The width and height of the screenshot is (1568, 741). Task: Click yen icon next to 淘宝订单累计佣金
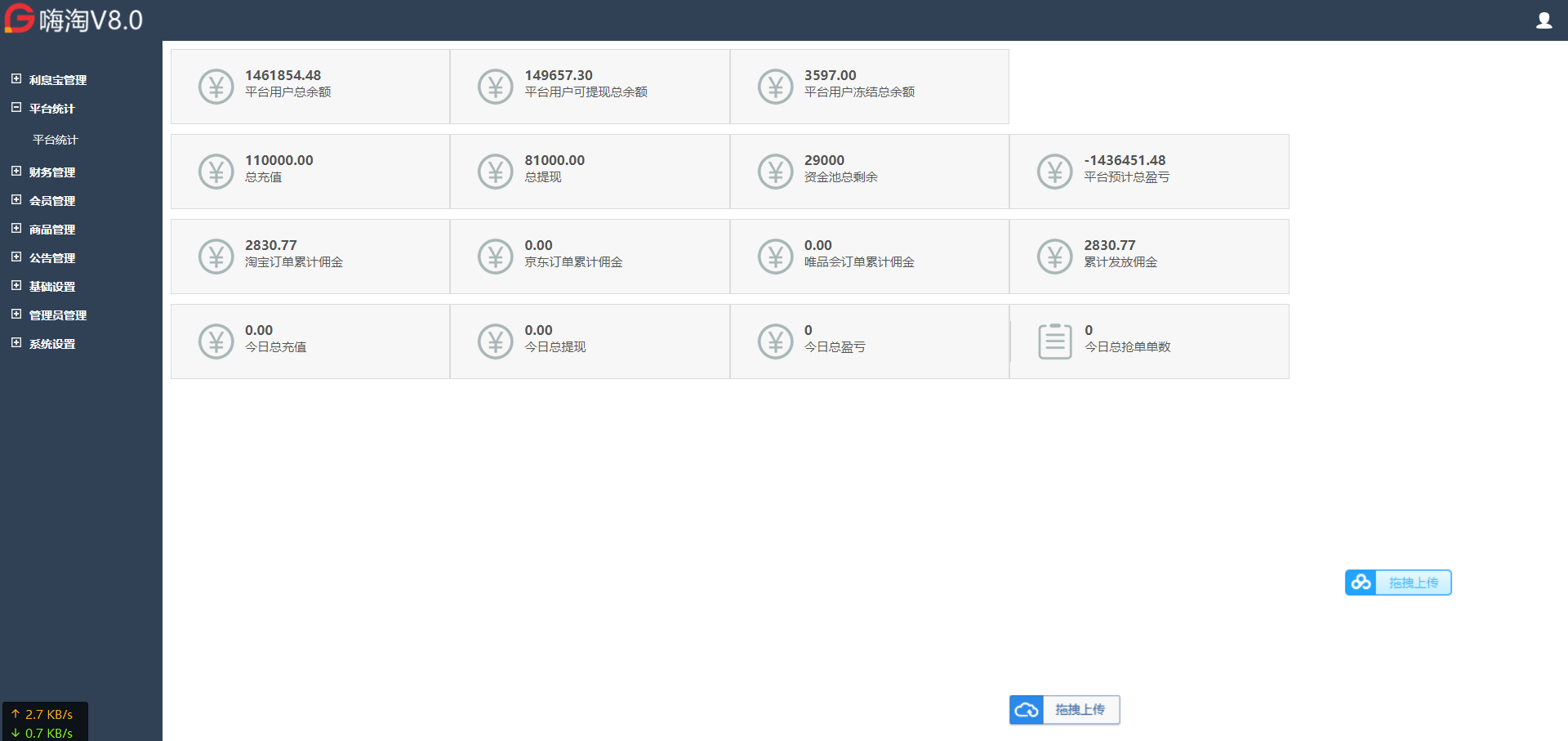tap(216, 257)
